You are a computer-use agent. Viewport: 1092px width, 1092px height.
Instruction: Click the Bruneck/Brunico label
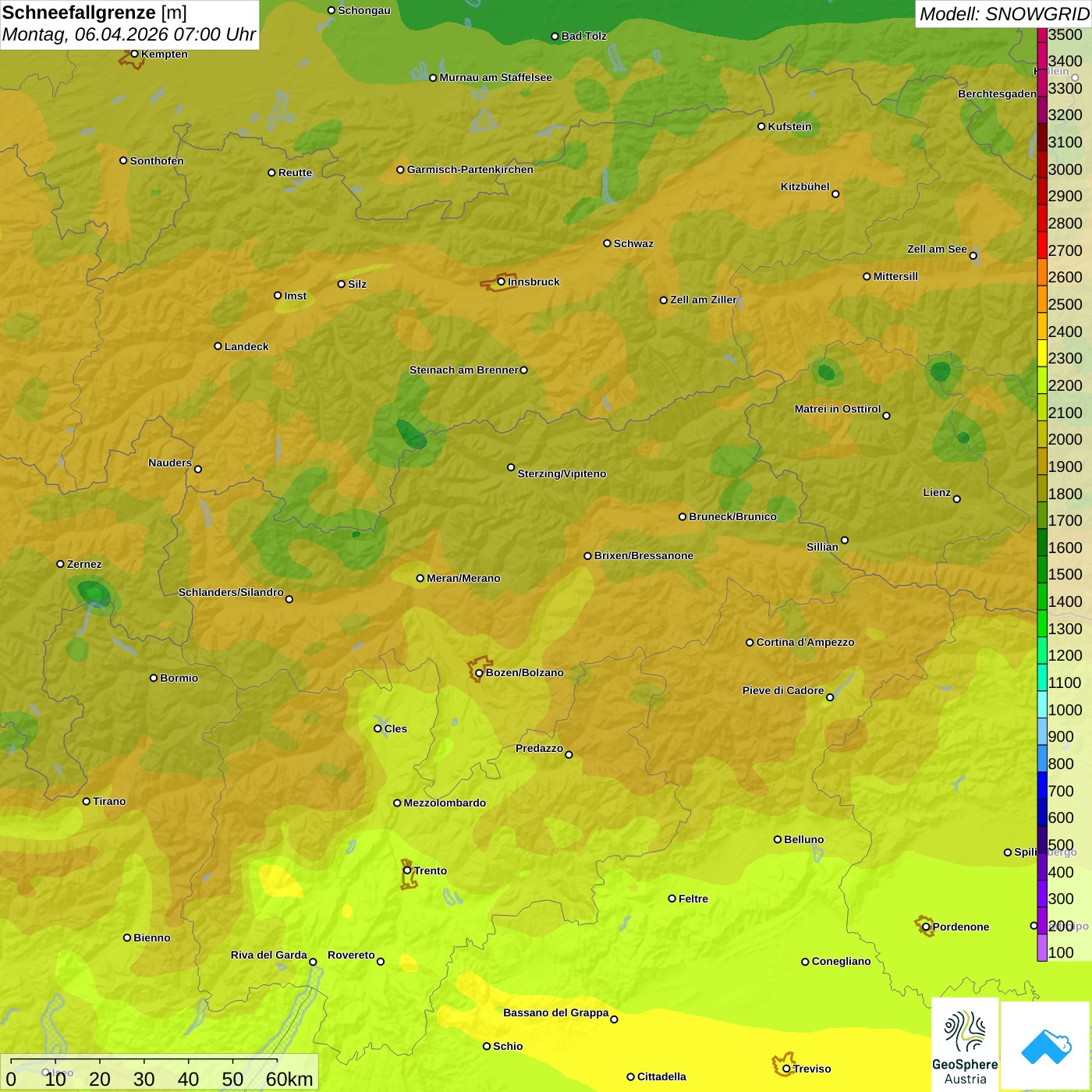tap(732, 516)
